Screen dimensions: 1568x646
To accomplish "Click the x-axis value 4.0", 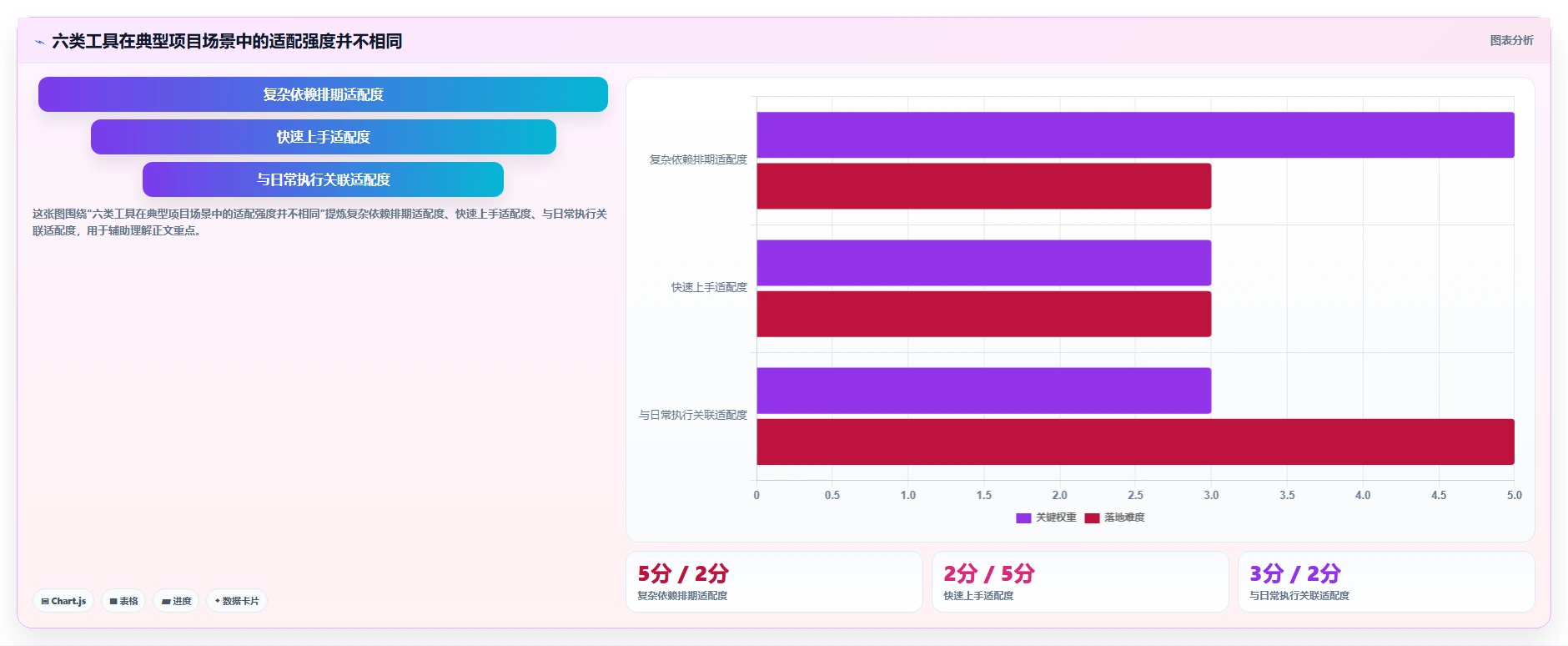I will pyautogui.click(x=1363, y=495).
